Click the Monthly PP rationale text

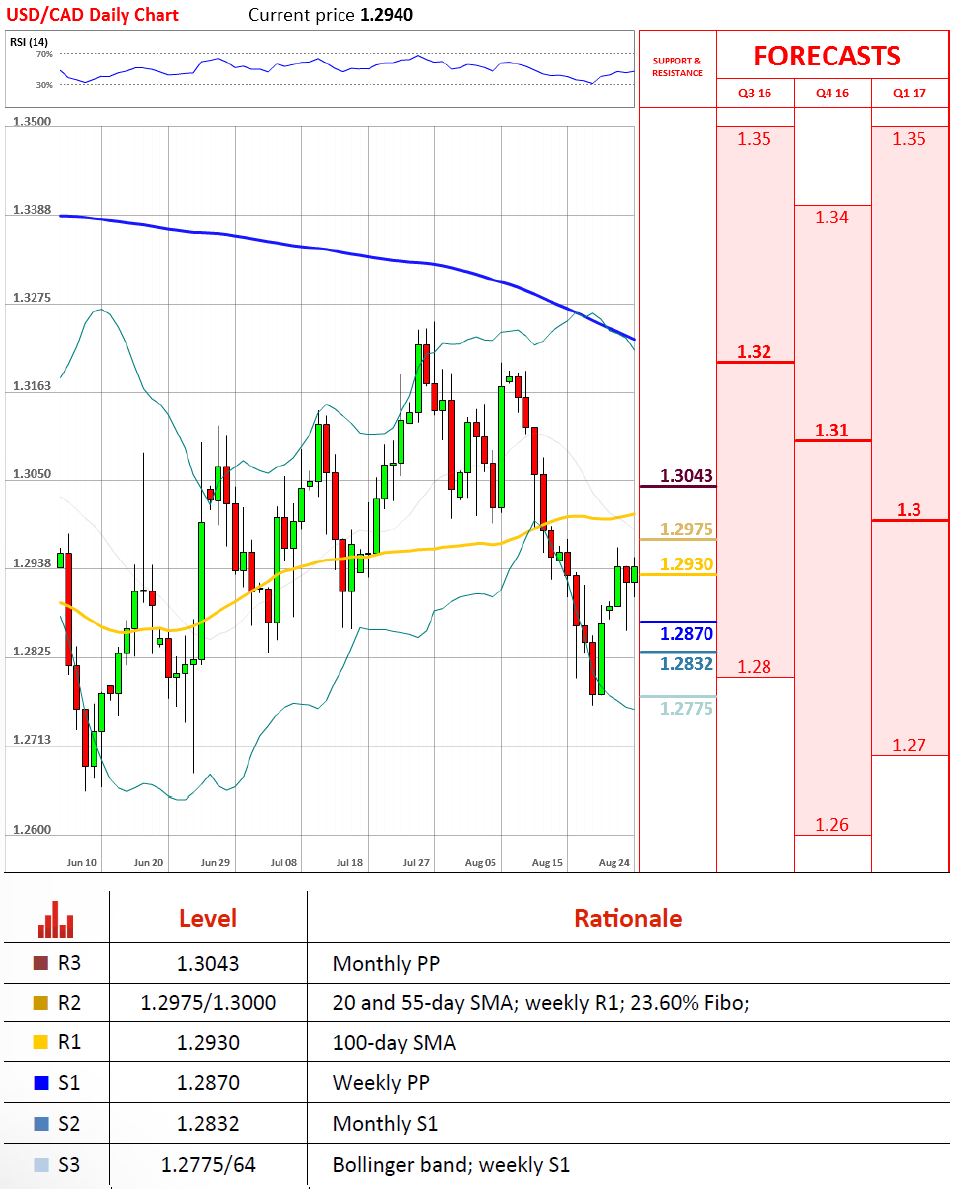(386, 964)
